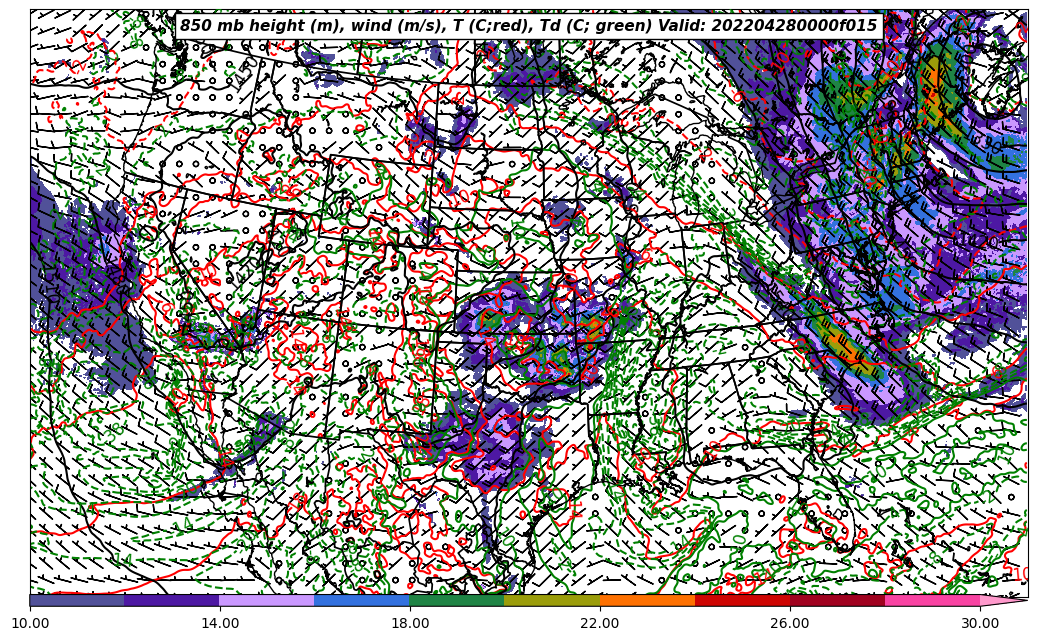Viewport: 1037px width, 640px height.
Task: Choose the olive 20–22 colorbar segment
Action: pos(552,600)
